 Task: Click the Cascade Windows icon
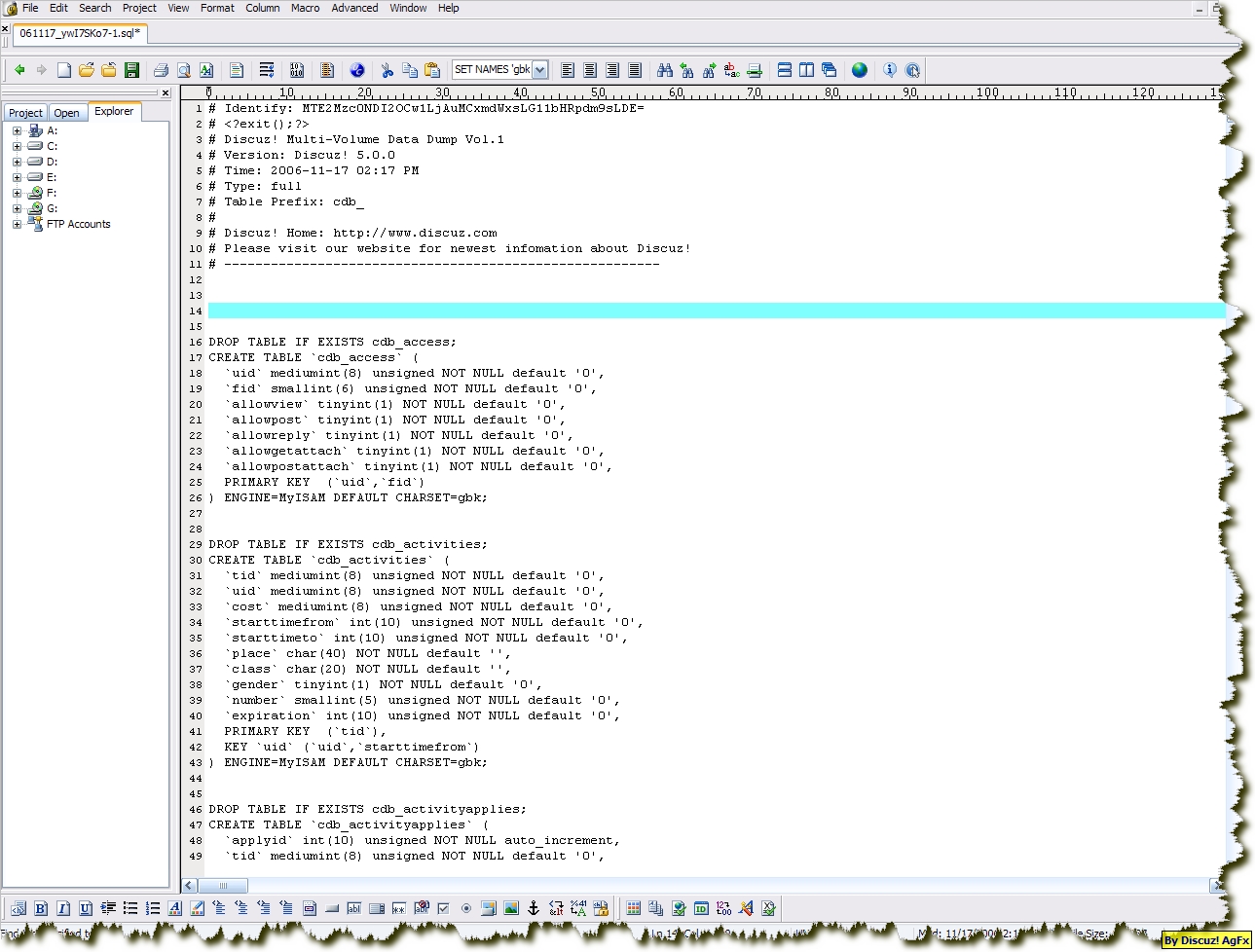pyautogui.click(x=830, y=70)
